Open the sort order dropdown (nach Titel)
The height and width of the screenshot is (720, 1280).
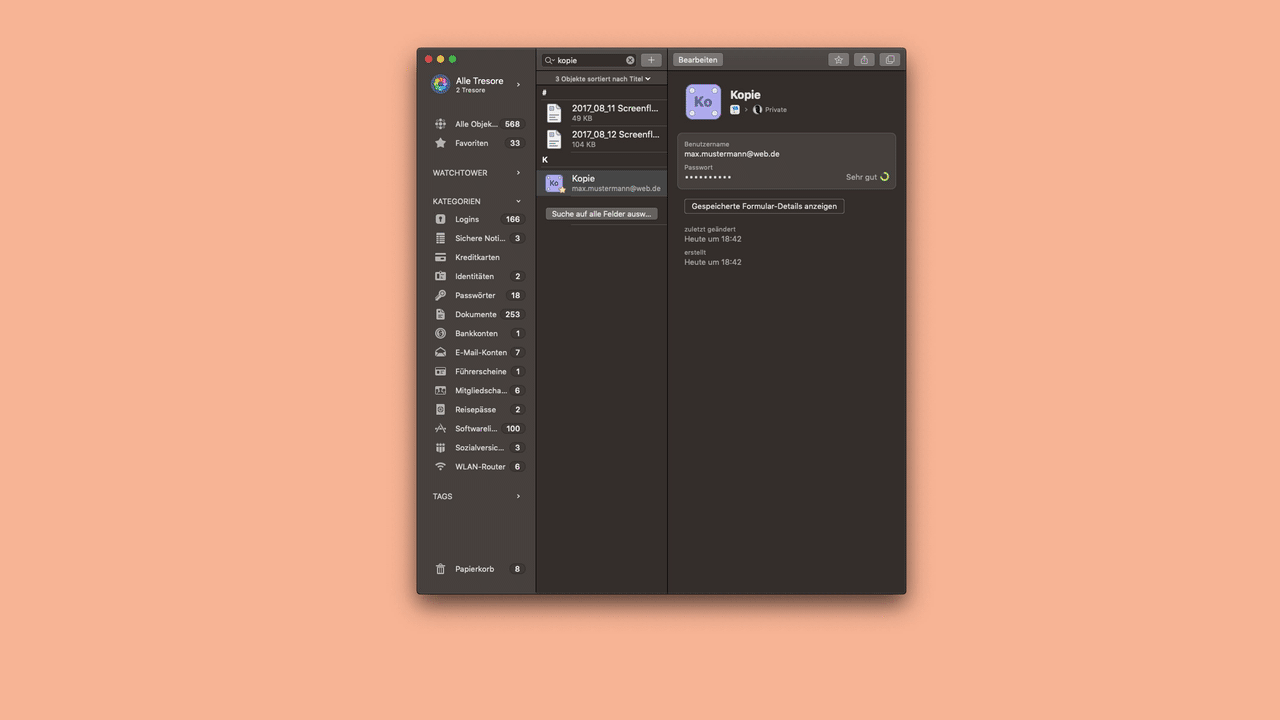(x=603, y=78)
